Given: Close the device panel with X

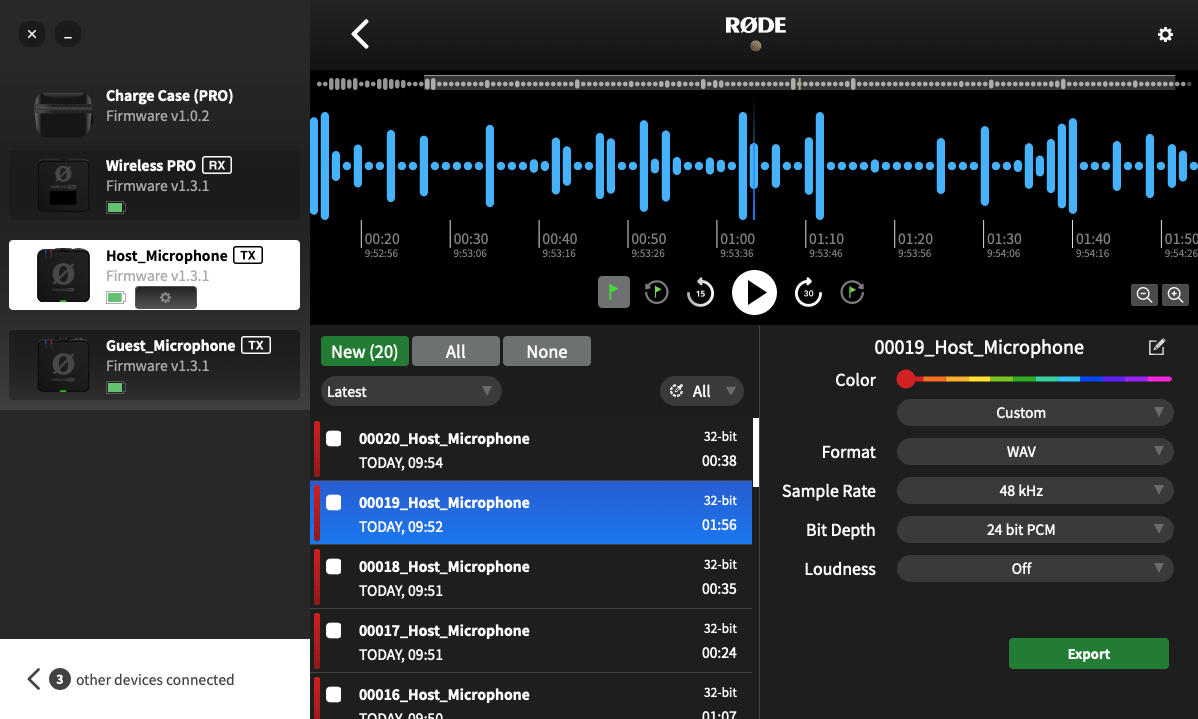Looking at the screenshot, I should tap(32, 34).
